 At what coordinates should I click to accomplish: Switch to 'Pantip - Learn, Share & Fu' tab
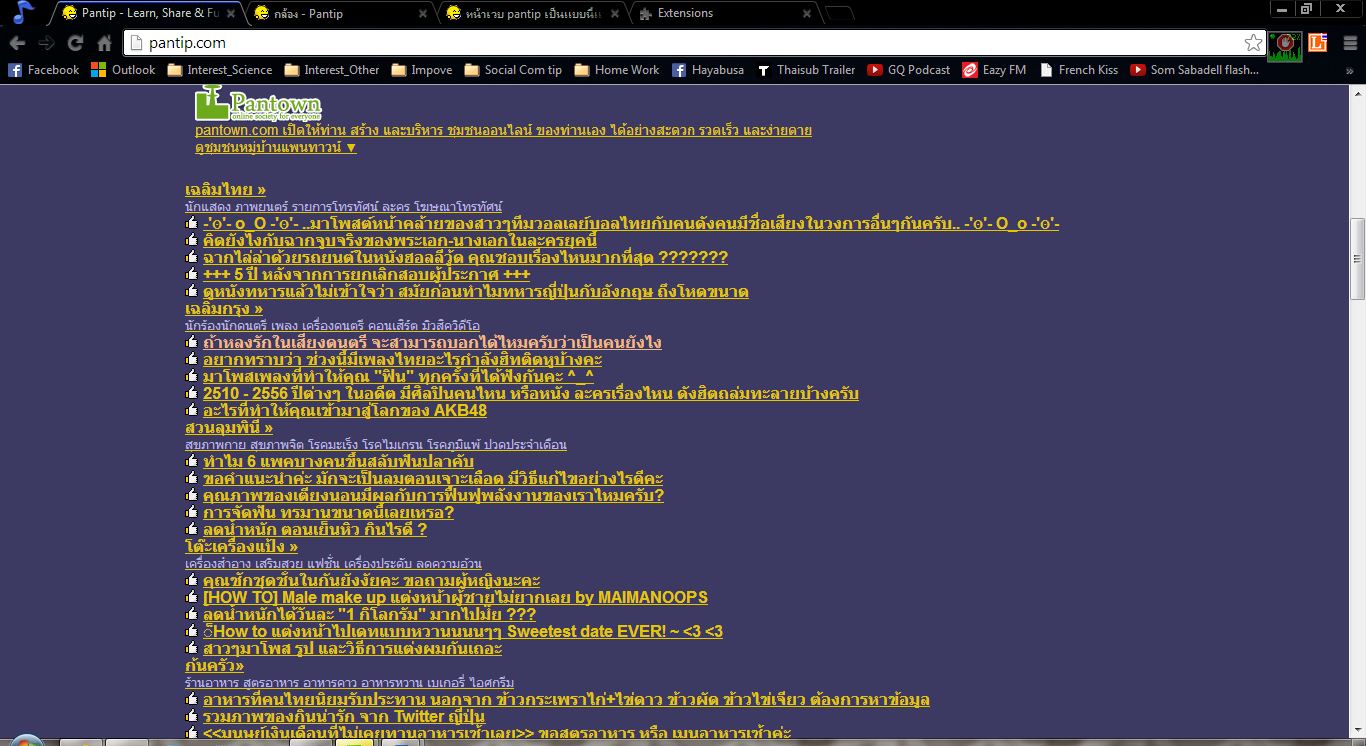pyautogui.click(x=148, y=13)
